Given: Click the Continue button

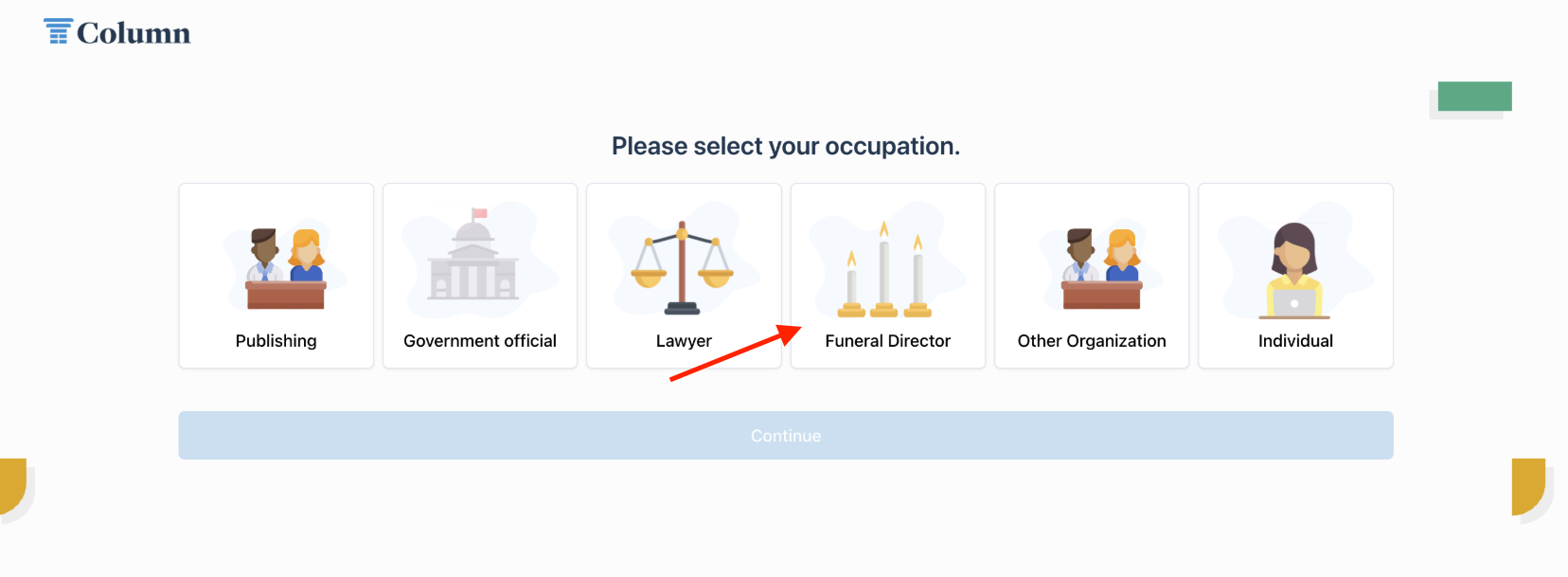Looking at the screenshot, I should [786, 436].
